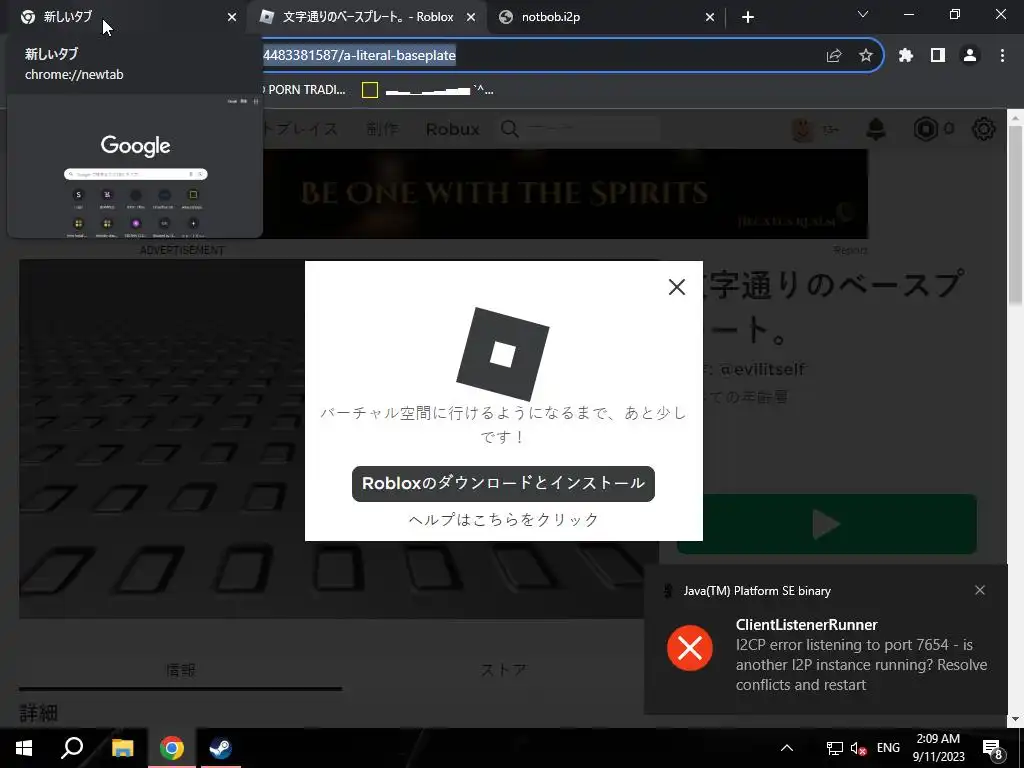The height and width of the screenshot is (768, 1024).
Task: Select the 情報 tab
Action: point(180,670)
